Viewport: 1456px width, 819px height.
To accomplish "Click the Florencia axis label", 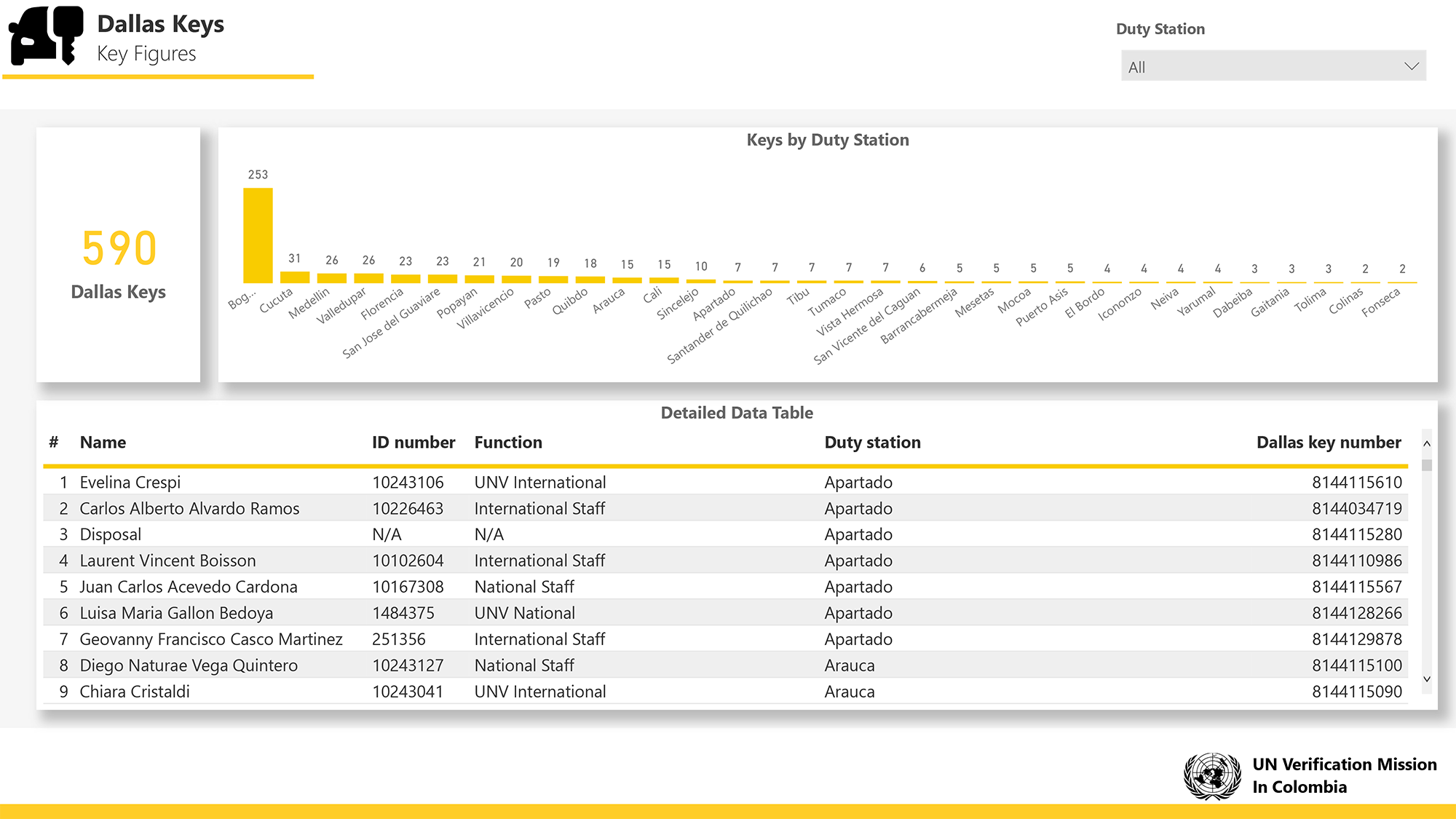I will point(382,304).
